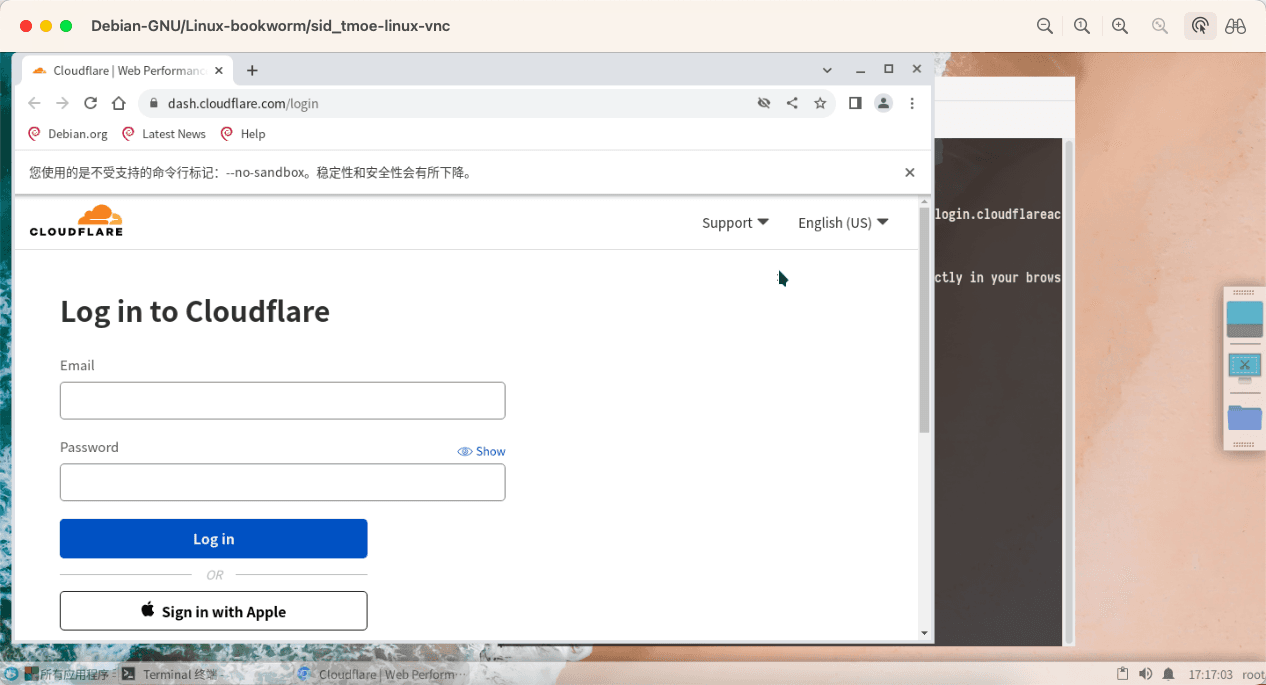
Task: Click the browser home icon
Action: (118, 103)
